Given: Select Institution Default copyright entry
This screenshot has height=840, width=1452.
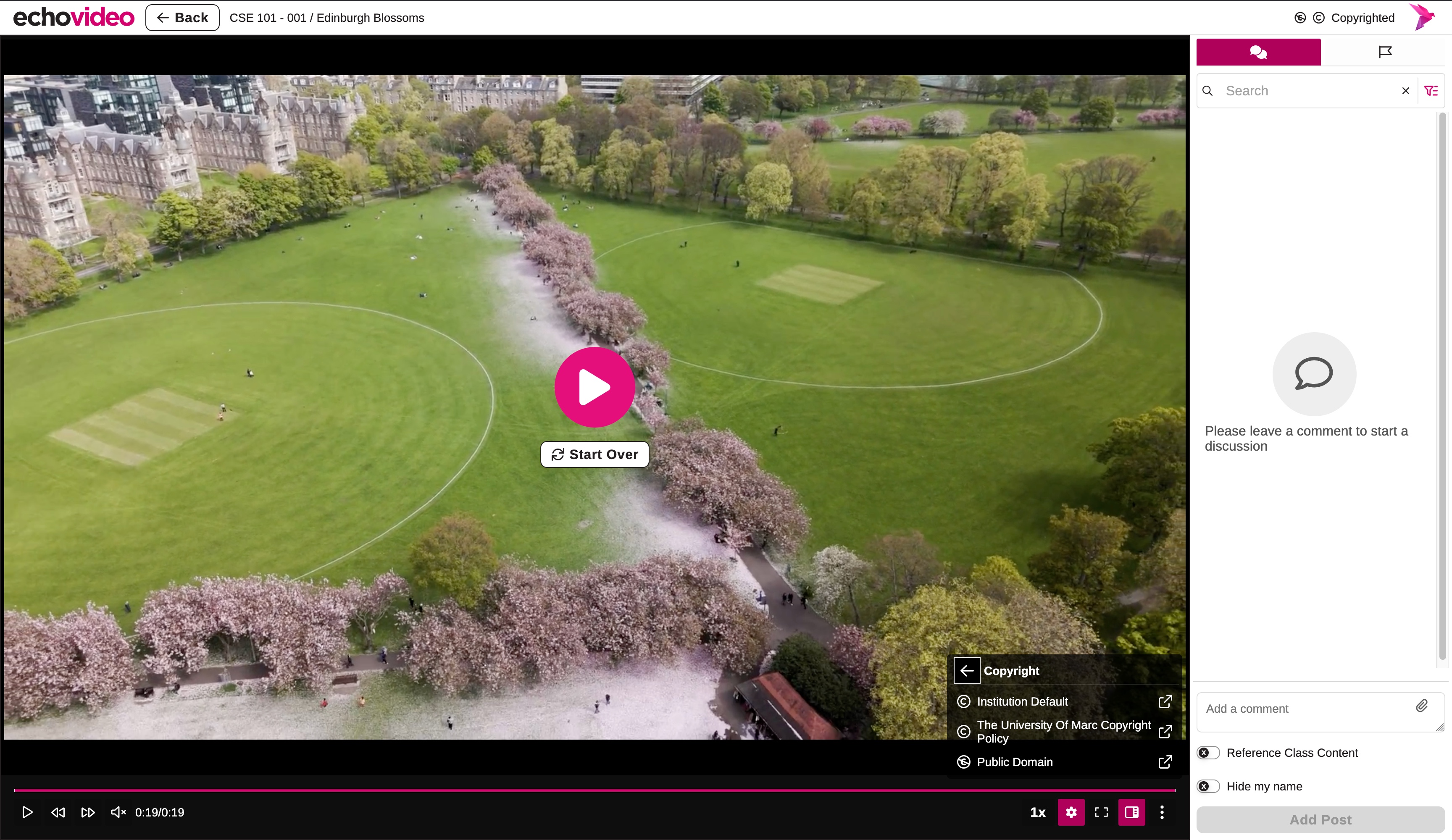Looking at the screenshot, I should coord(1022,701).
